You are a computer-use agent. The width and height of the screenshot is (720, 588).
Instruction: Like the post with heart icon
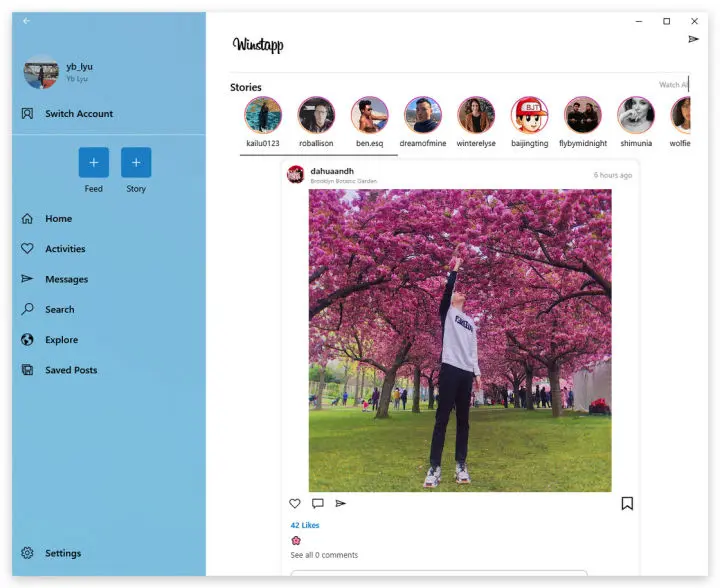(x=295, y=504)
